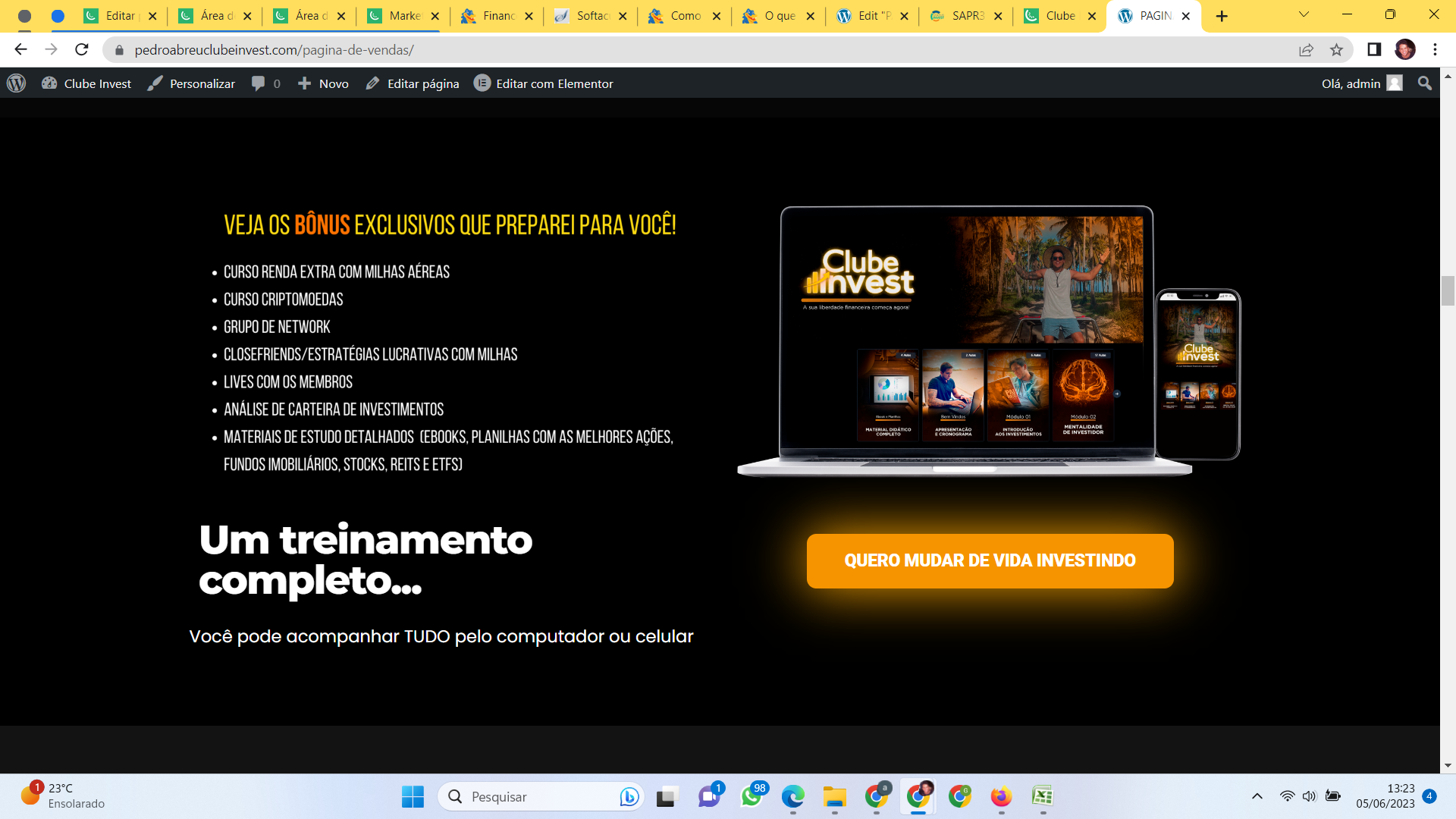The height and width of the screenshot is (819, 1456).
Task: Open Excel from the taskbar
Action: (x=1043, y=796)
